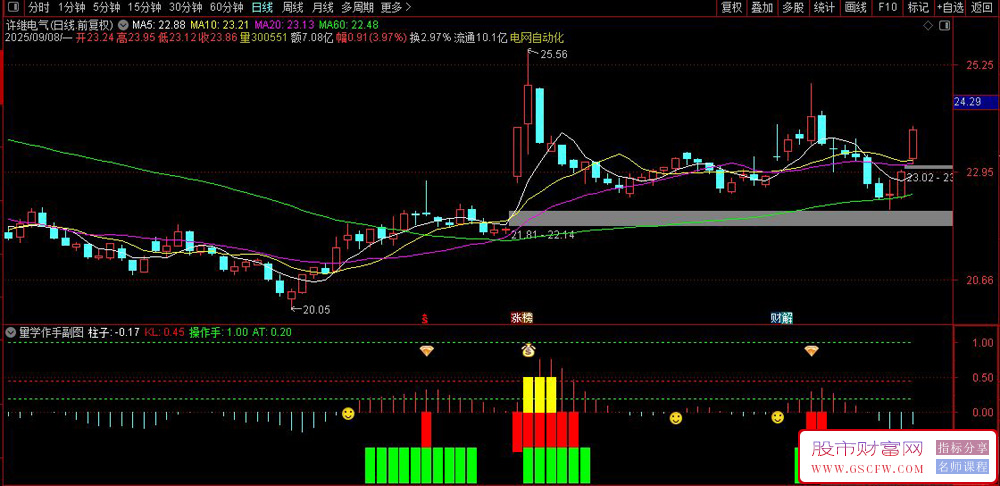Add stock with +自选 button
Viewport: 1000px width, 486px height.
coord(950,8)
